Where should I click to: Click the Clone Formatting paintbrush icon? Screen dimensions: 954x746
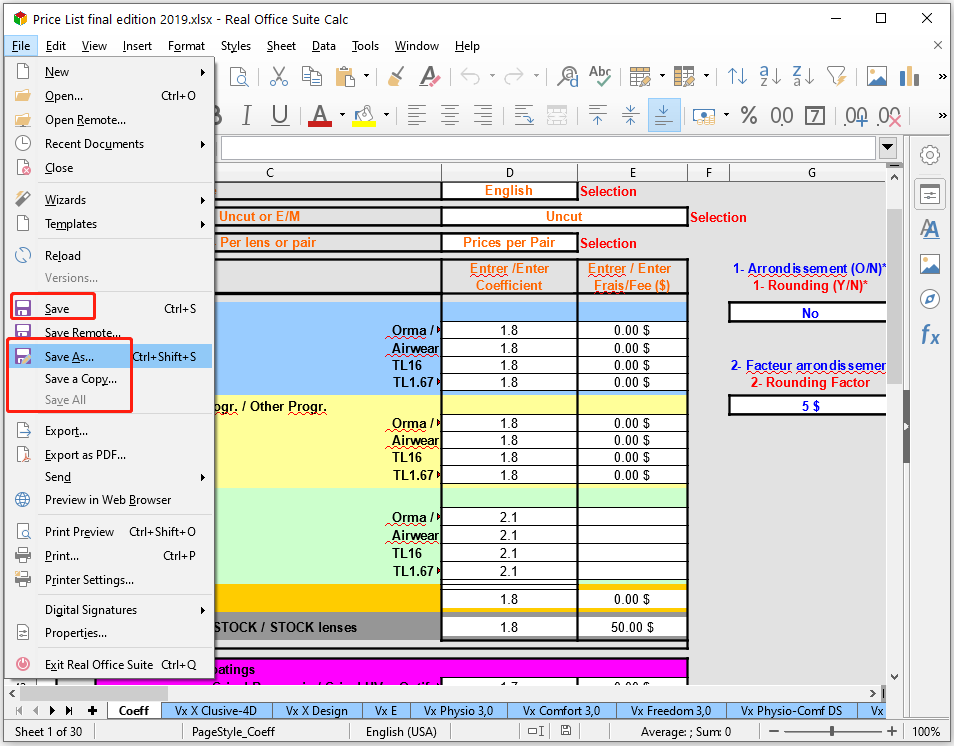tap(395, 77)
